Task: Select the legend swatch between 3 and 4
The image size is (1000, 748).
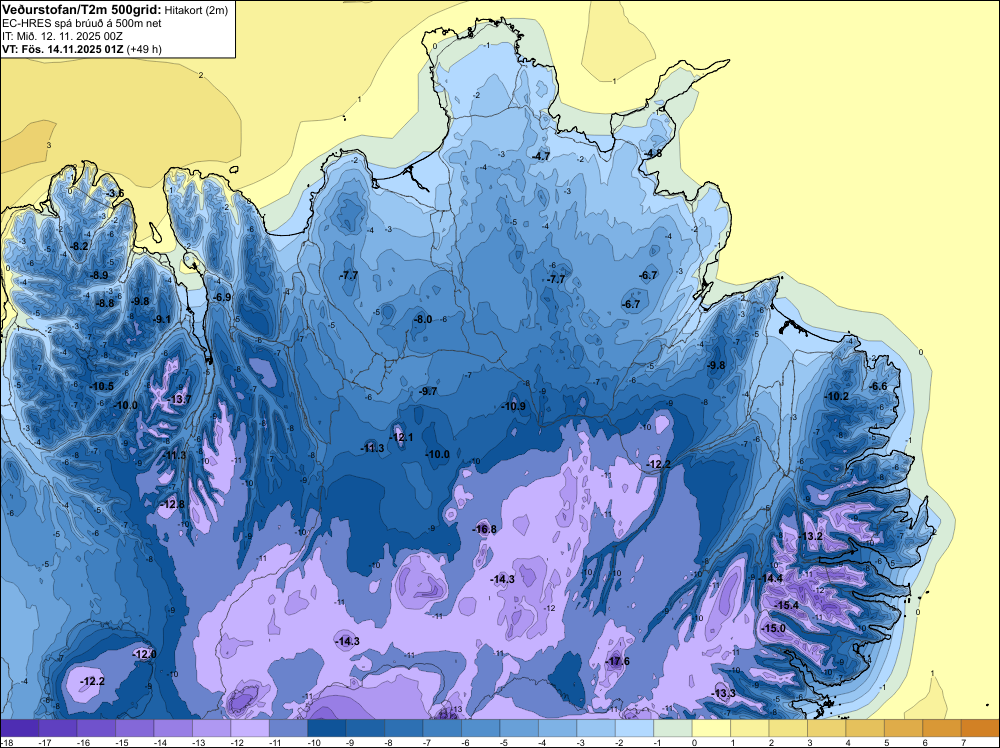Action: point(827,728)
